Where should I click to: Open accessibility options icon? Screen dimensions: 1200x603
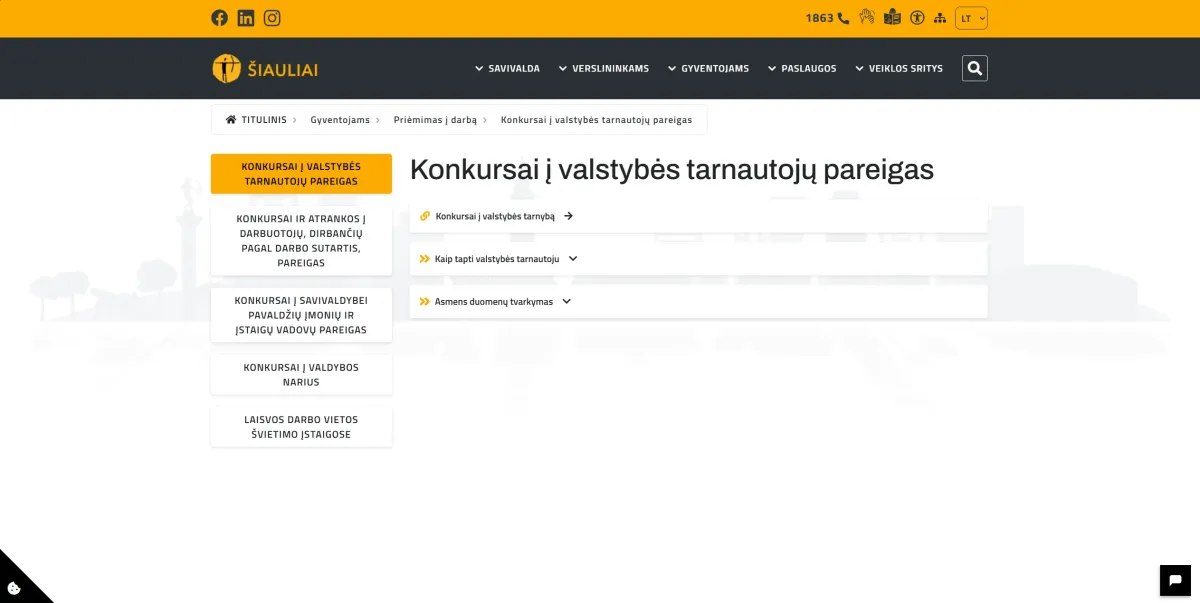click(x=917, y=18)
